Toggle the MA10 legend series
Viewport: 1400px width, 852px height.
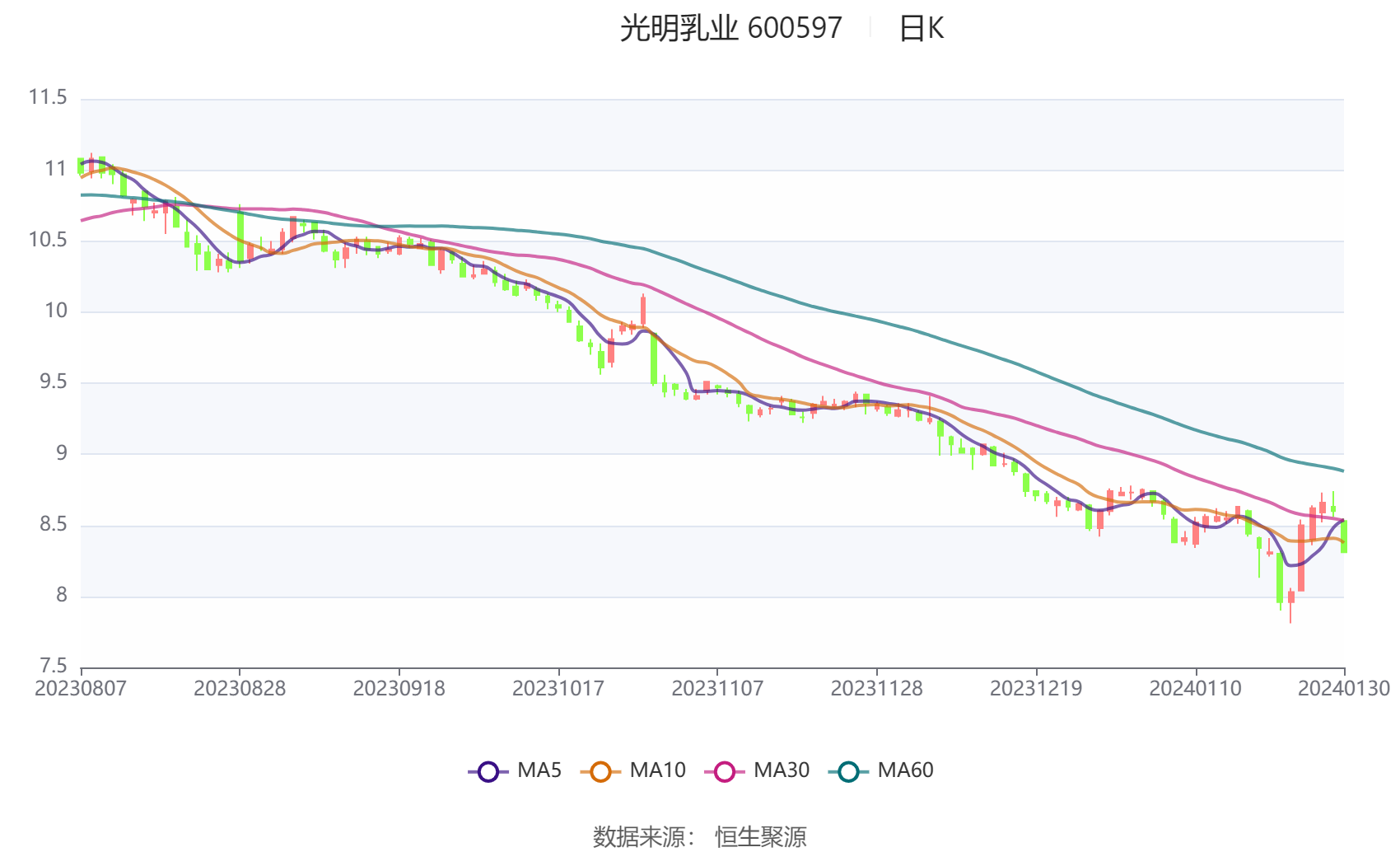(x=632, y=770)
